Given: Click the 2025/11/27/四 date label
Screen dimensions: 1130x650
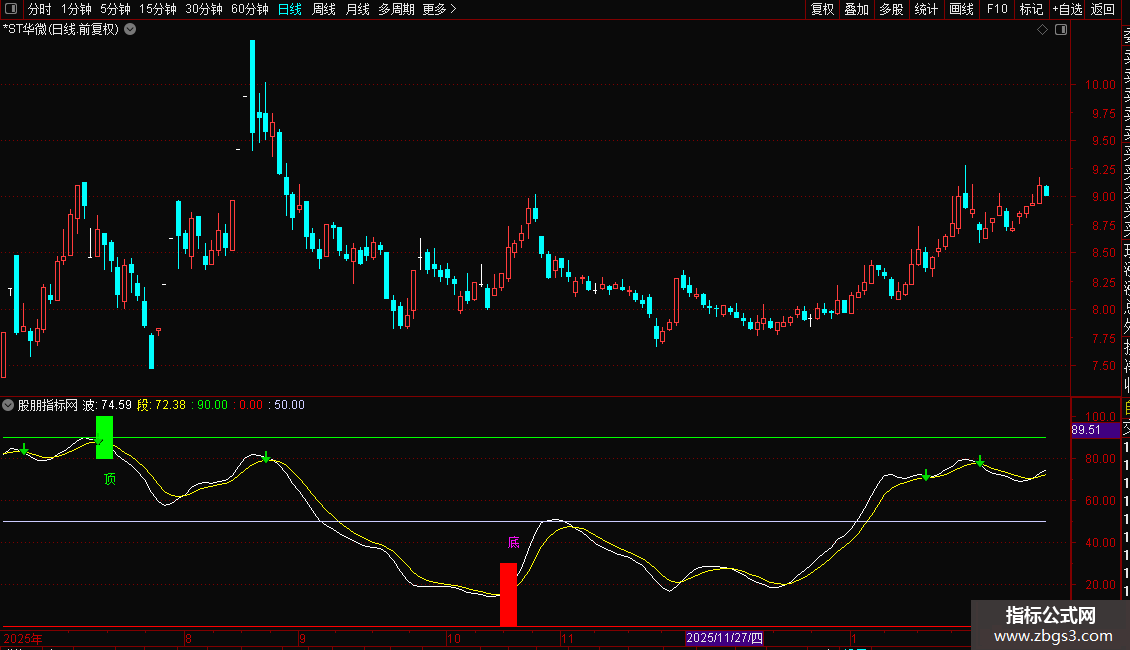Looking at the screenshot, I should 724,638.
